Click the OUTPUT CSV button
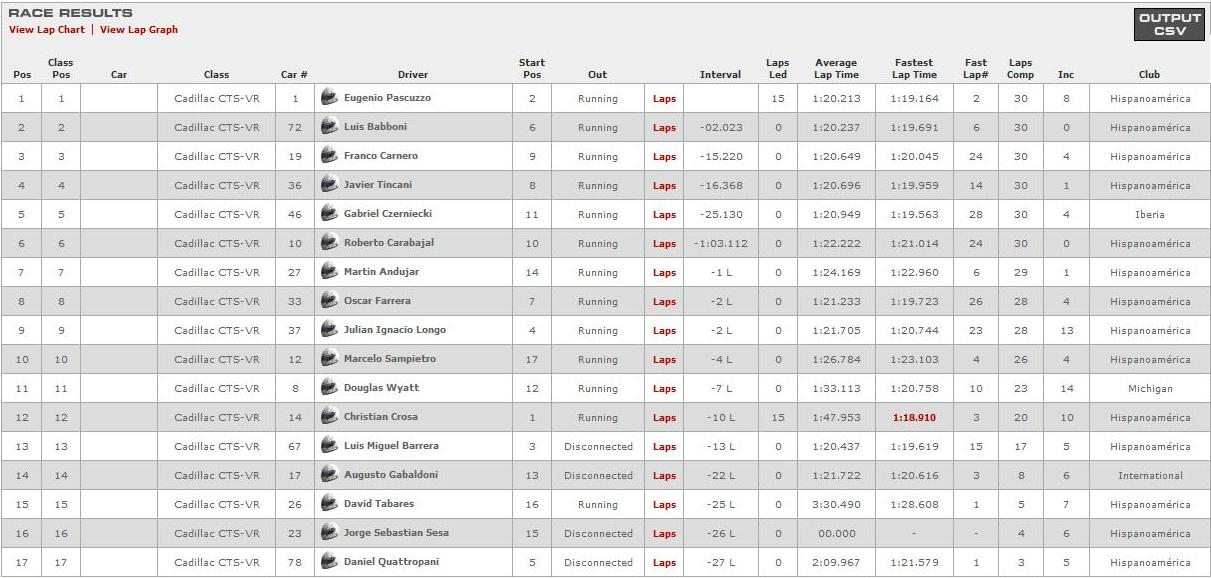 [x=1169, y=24]
